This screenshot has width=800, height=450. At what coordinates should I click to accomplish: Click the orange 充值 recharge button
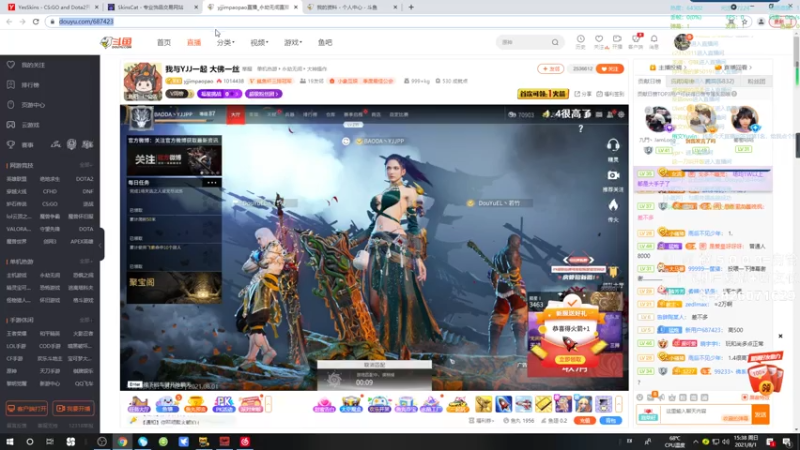coord(585,420)
